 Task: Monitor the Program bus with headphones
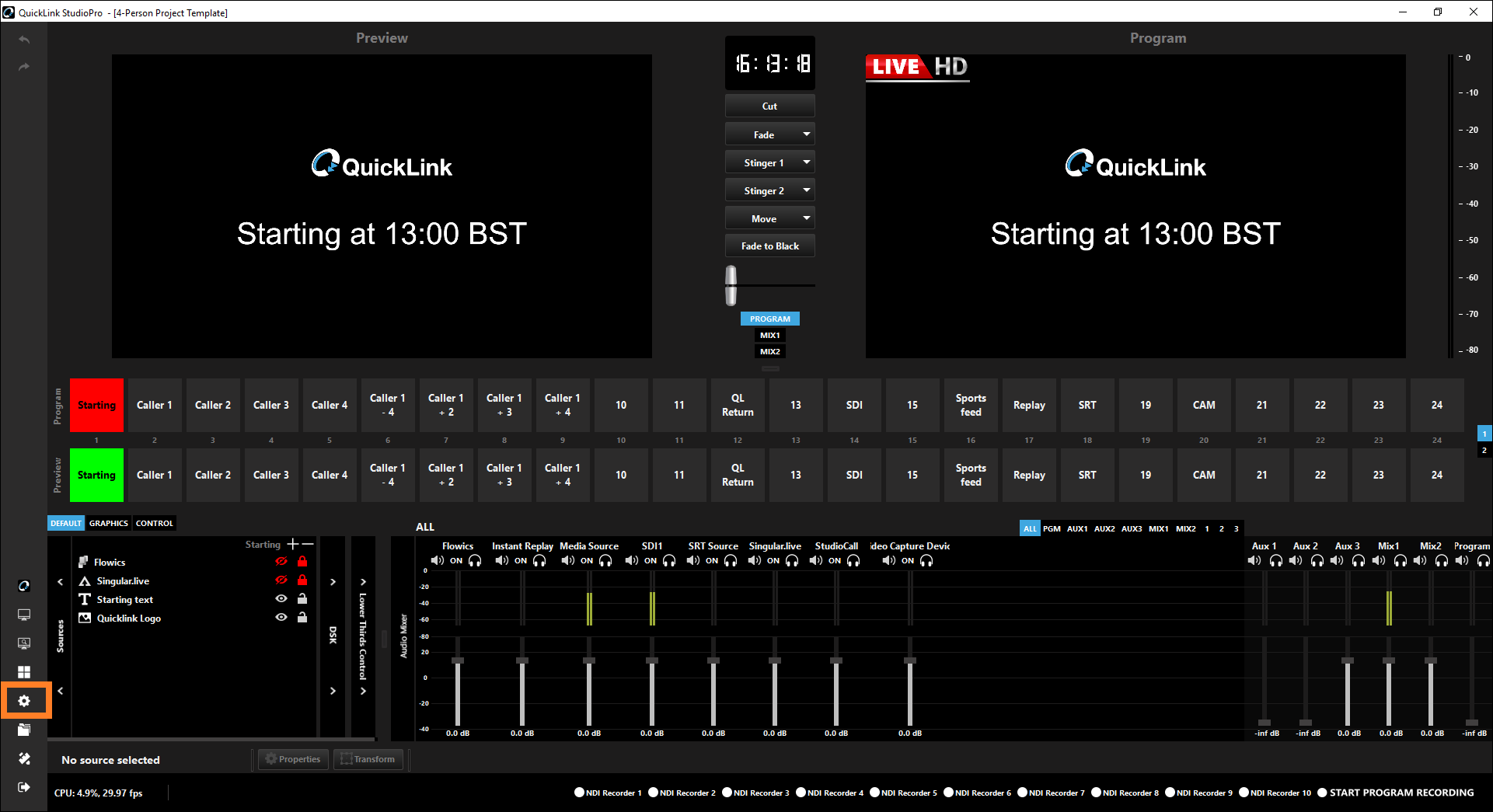[x=1483, y=560]
